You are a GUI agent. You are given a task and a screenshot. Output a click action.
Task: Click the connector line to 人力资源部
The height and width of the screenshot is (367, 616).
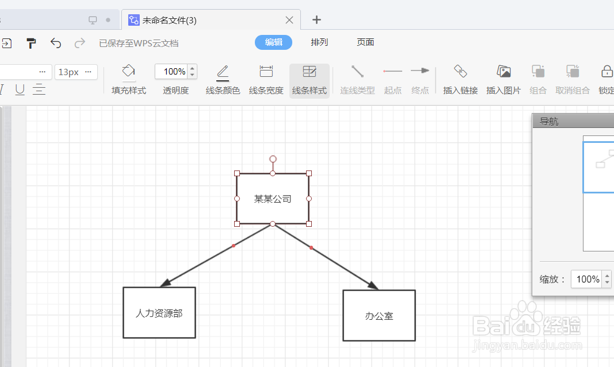coord(216,255)
